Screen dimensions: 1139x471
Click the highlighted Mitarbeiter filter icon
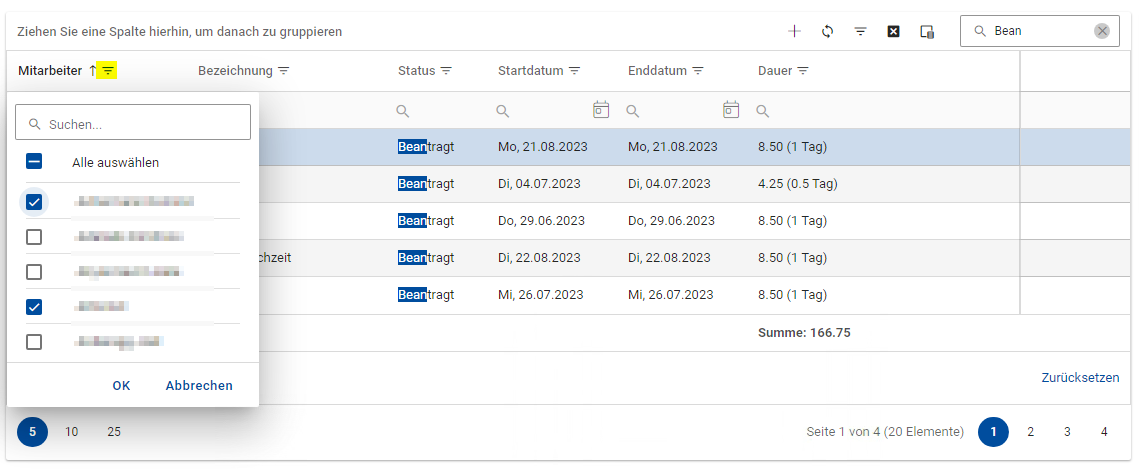(x=107, y=71)
